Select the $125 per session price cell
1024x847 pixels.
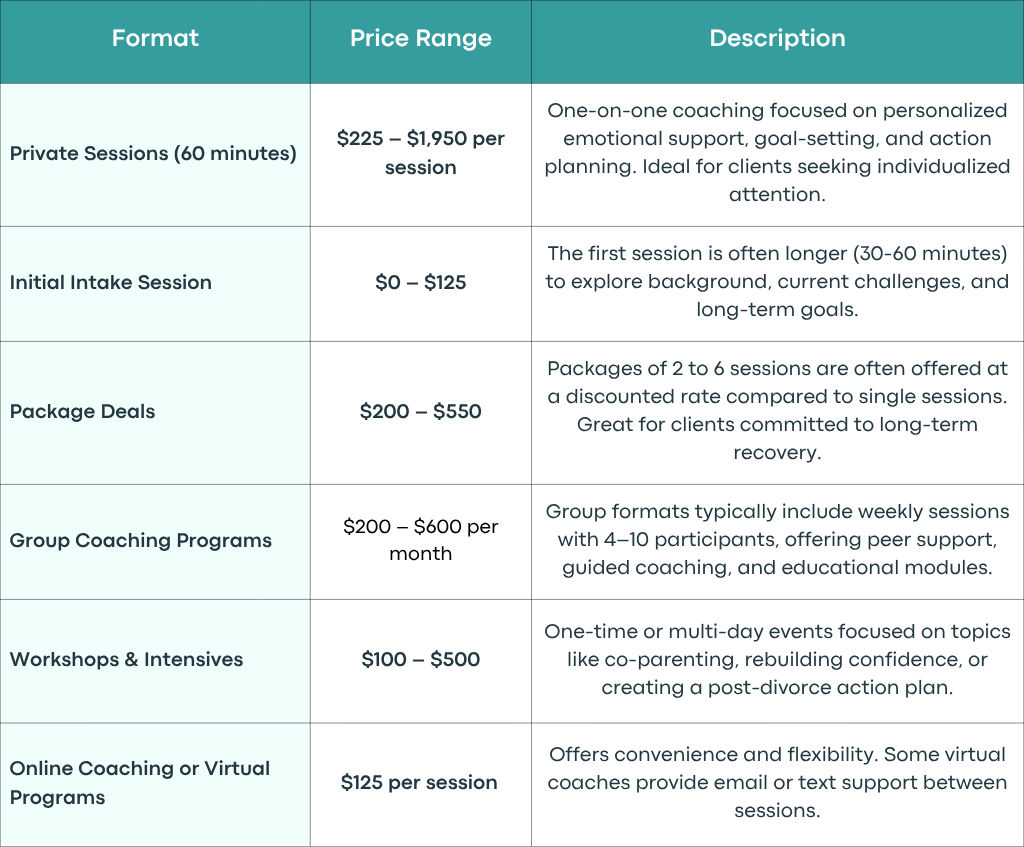(419, 782)
